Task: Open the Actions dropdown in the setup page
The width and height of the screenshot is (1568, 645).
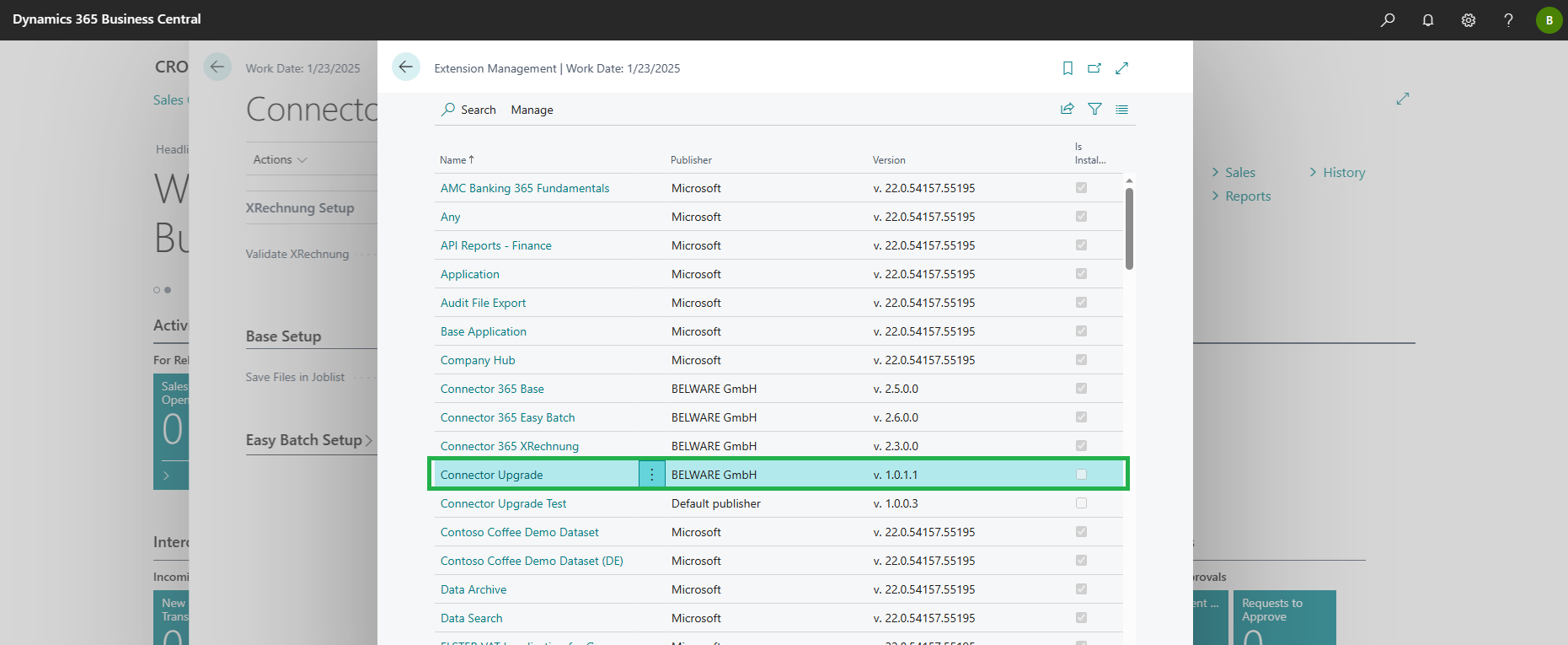Action: [x=280, y=159]
